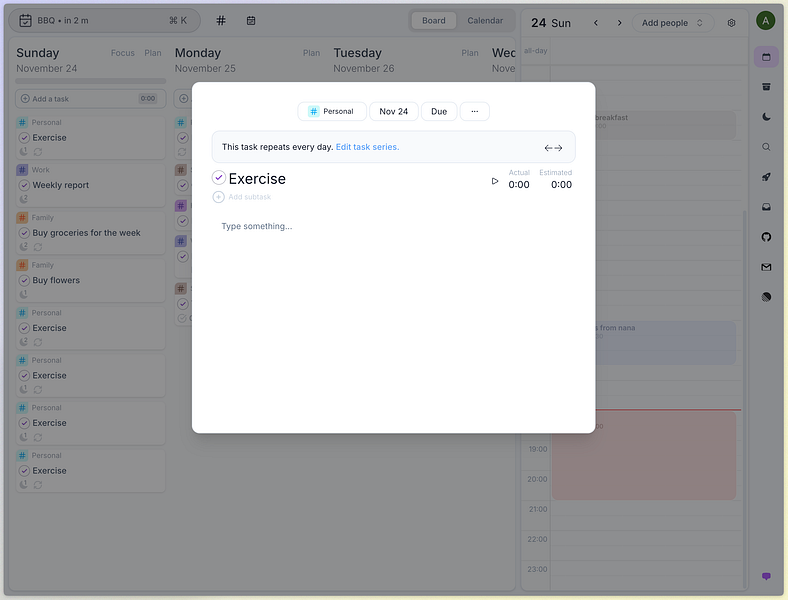The height and width of the screenshot is (600, 788).
Task: Click the dark round icon below mail
Action: click(766, 297)
